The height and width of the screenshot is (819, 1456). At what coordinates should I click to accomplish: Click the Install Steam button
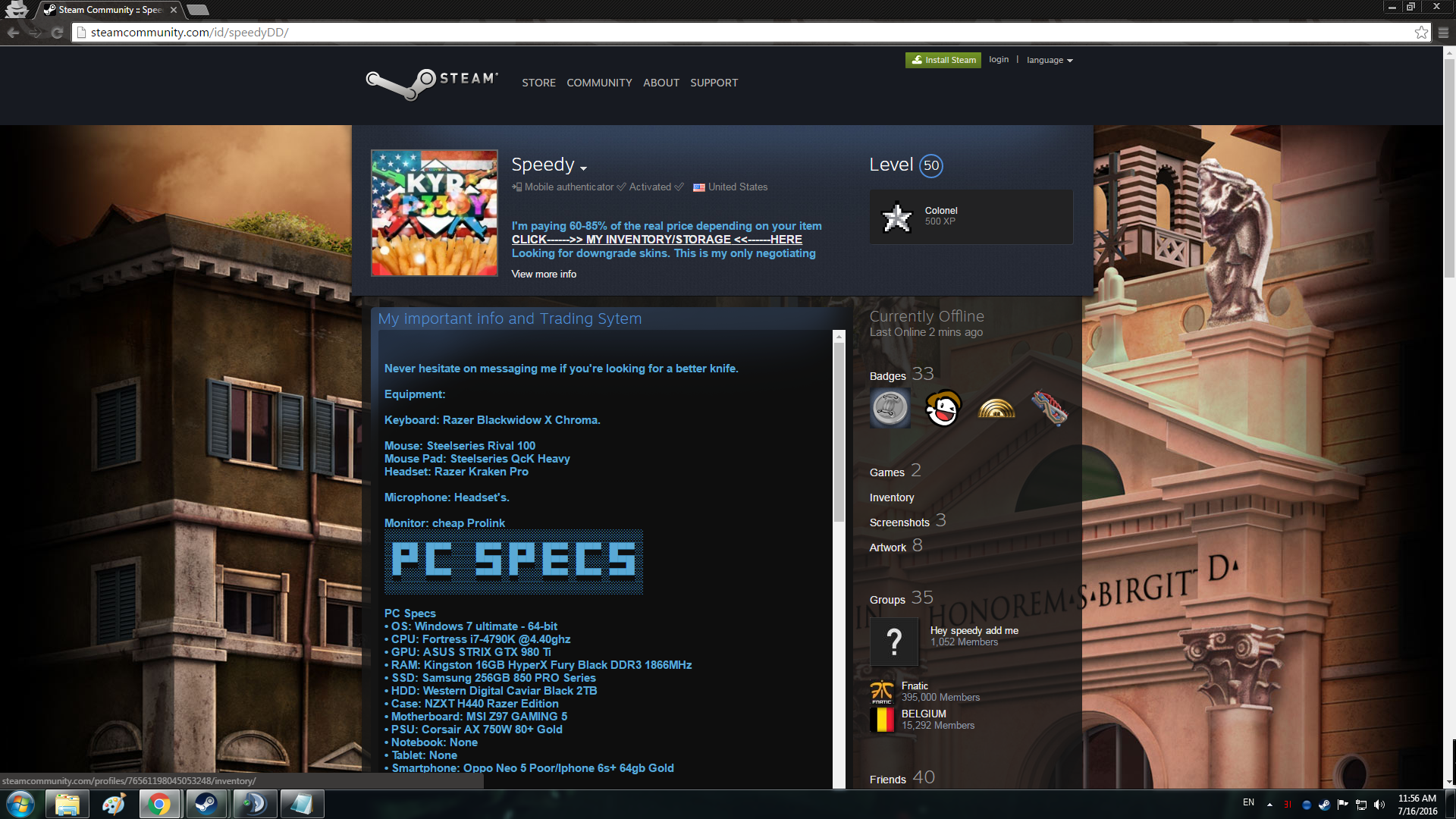tap(943, 60)
